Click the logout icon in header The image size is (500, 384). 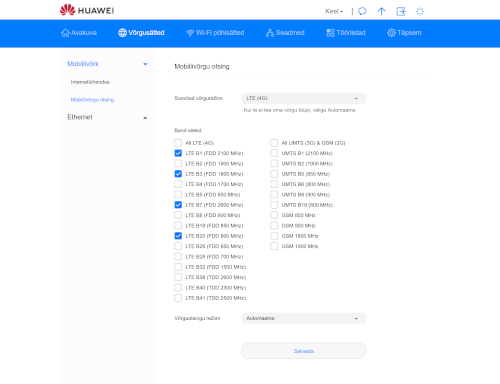point(401,11)
